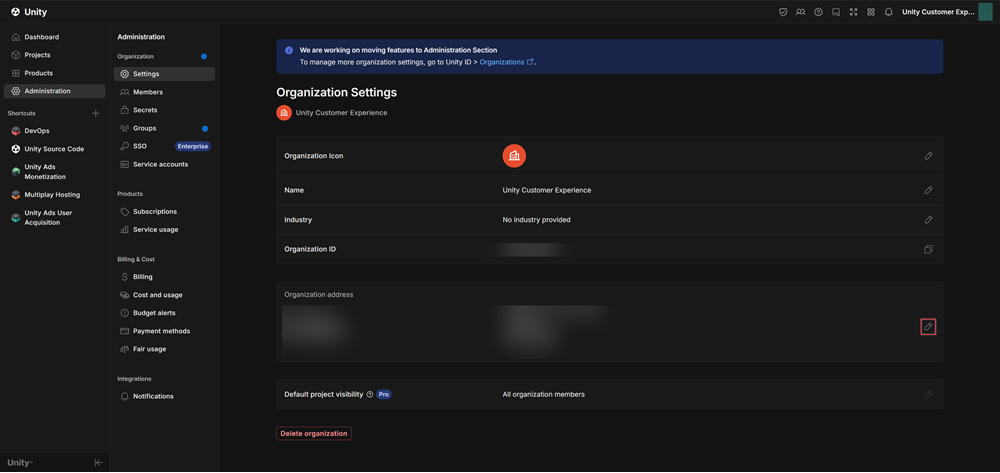Click the Pro badge next to project visibility

click(x=383, y=395)
